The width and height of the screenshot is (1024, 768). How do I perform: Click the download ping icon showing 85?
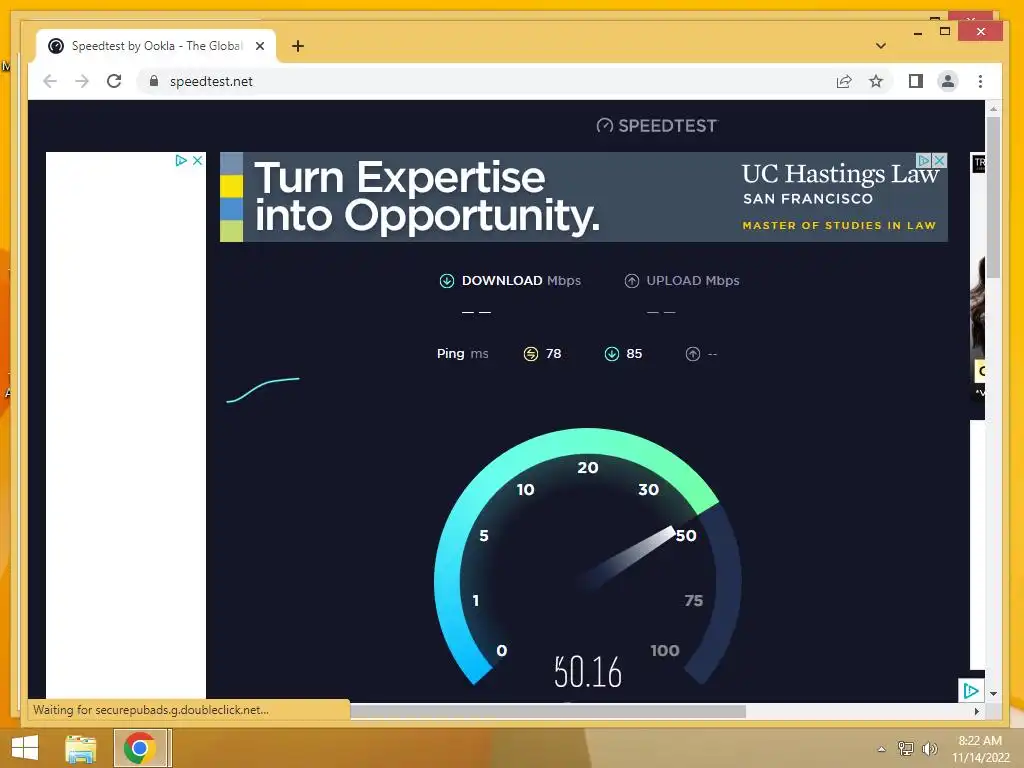click(612, 354)
